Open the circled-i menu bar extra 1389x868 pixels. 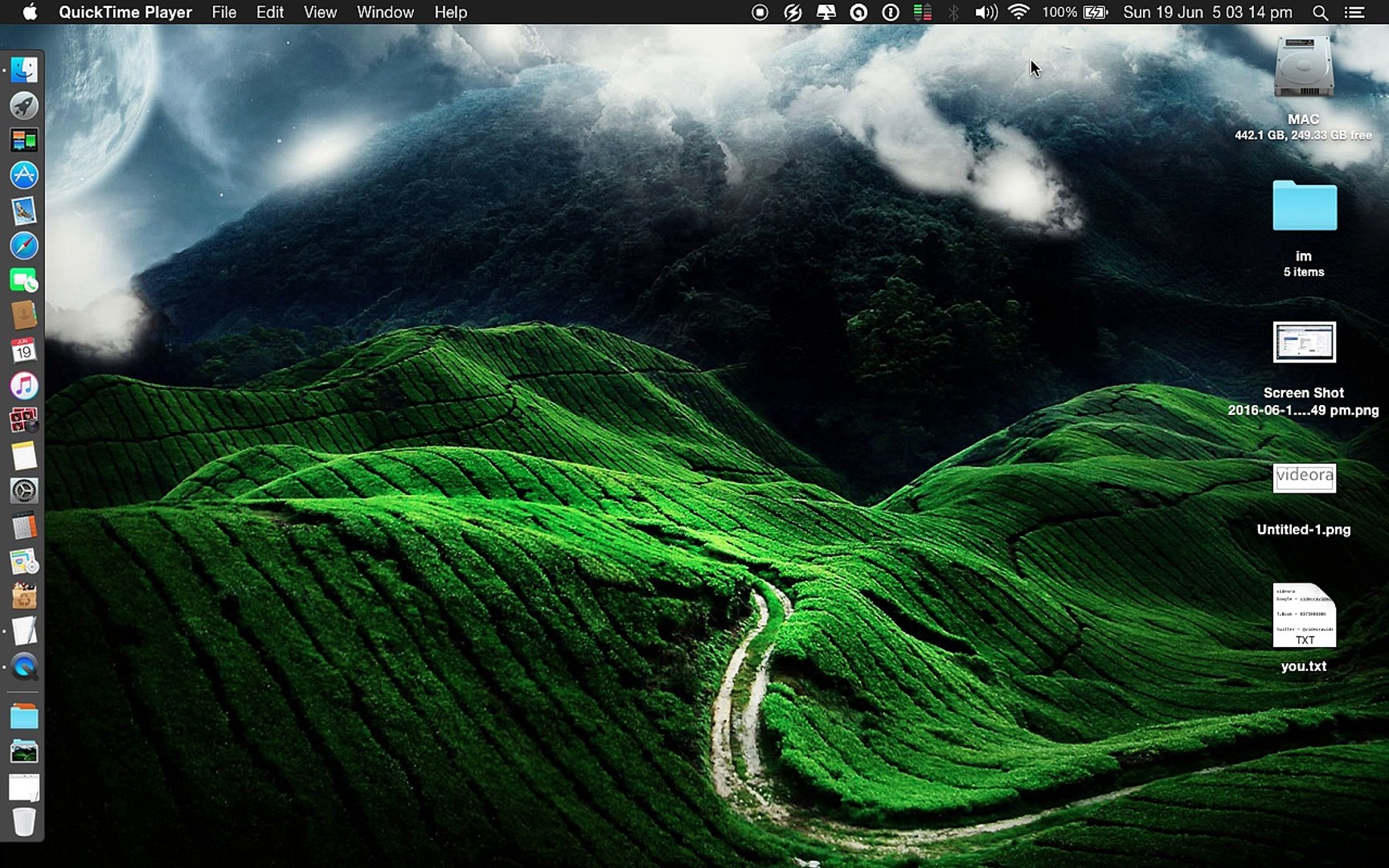click(891, 12)
